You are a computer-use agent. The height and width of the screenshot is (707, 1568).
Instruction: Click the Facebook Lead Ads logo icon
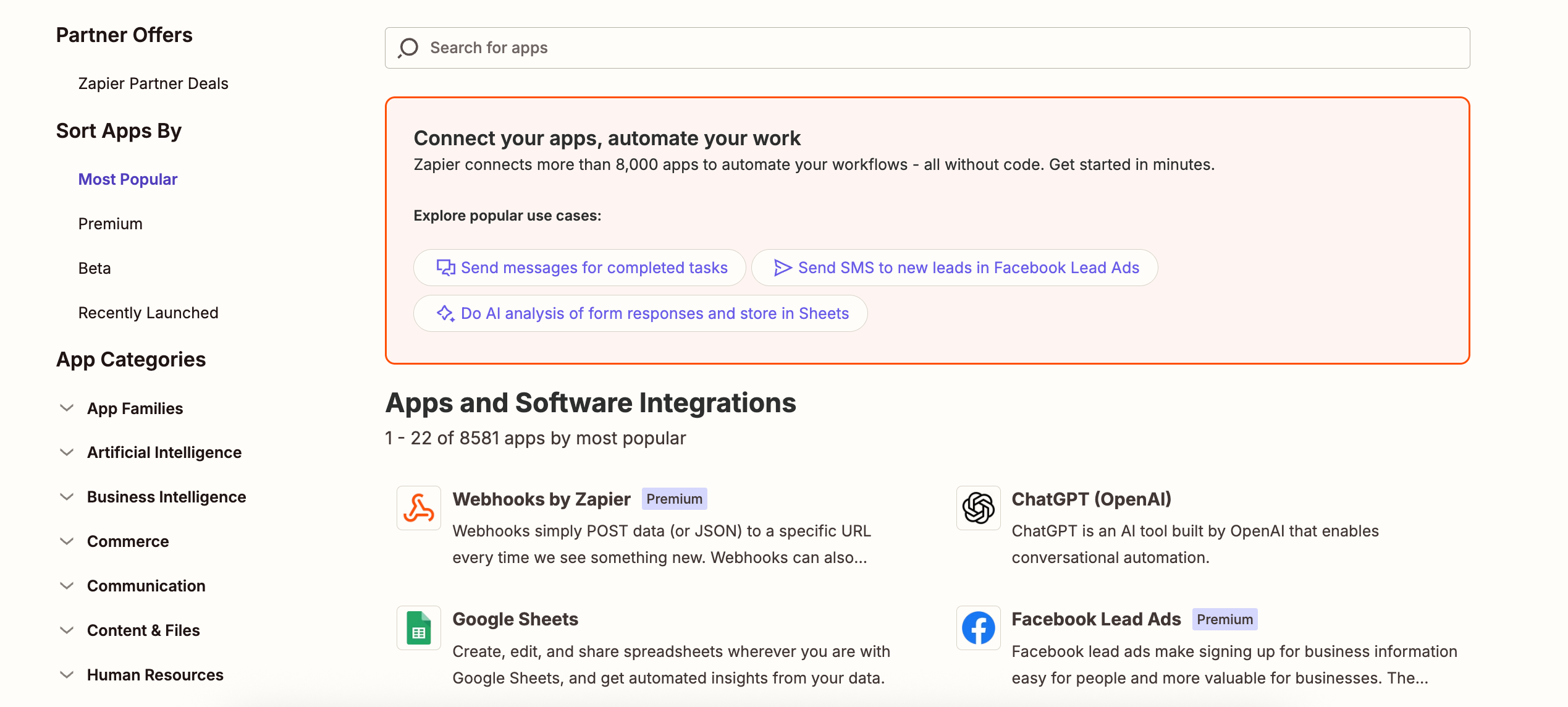979,628
